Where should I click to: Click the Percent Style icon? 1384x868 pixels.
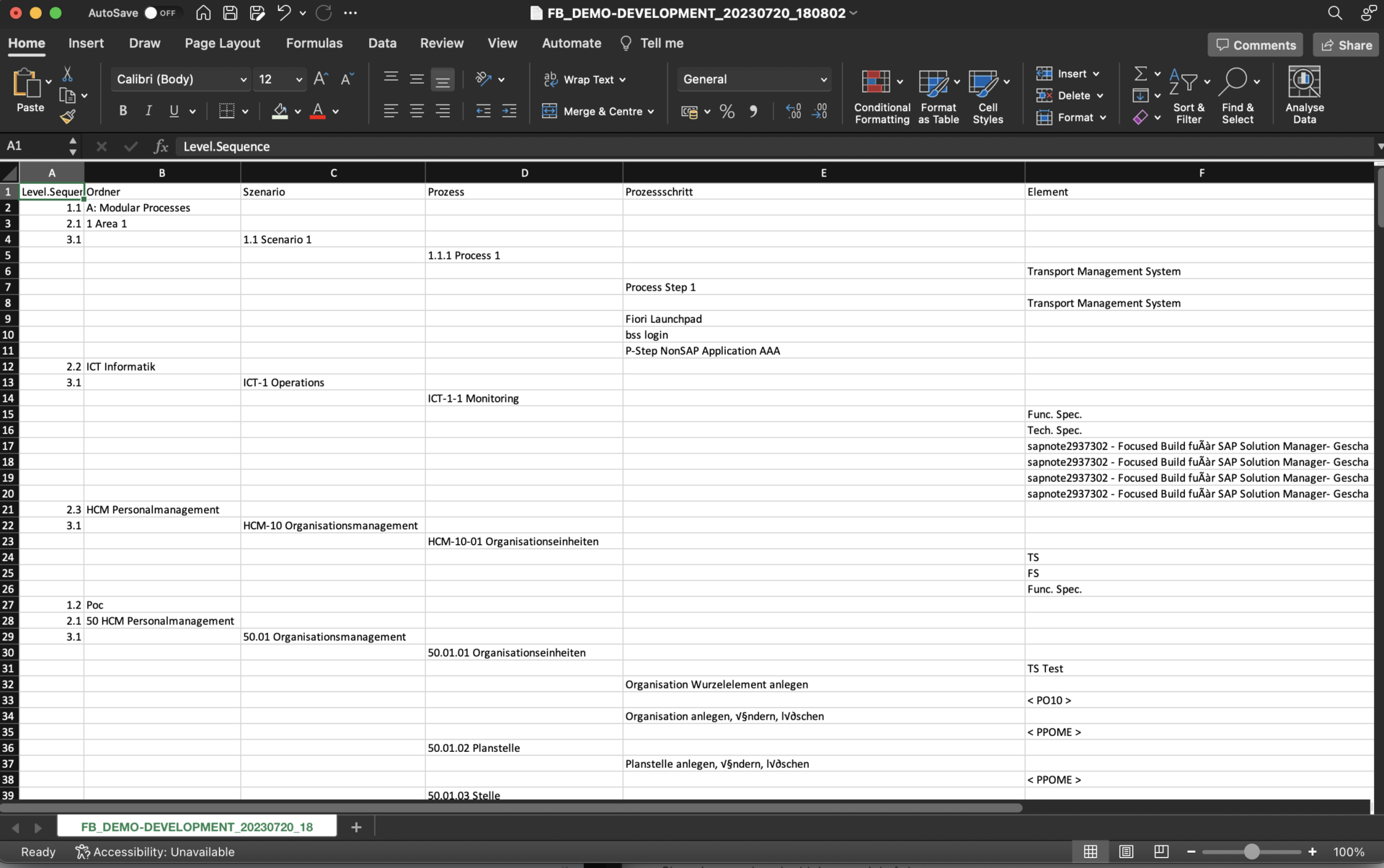727,112
